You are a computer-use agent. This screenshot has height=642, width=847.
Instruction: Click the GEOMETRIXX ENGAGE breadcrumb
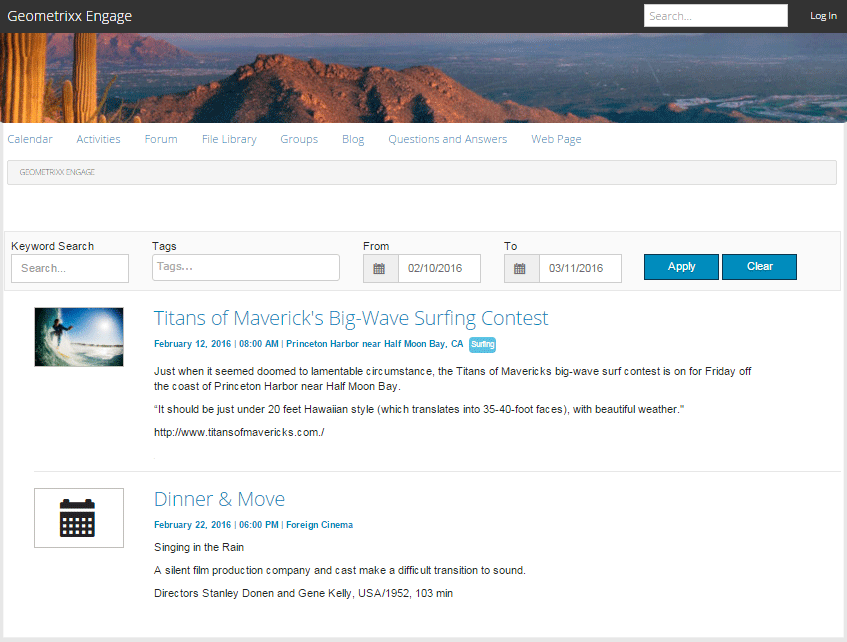(57, 172)
